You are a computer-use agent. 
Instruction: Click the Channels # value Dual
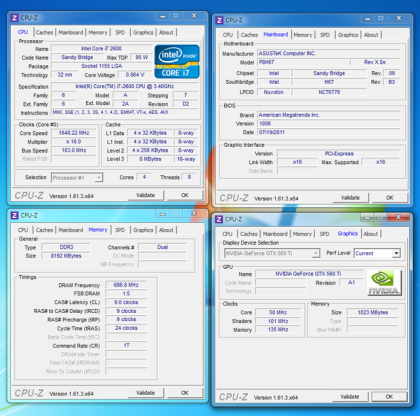162,247
